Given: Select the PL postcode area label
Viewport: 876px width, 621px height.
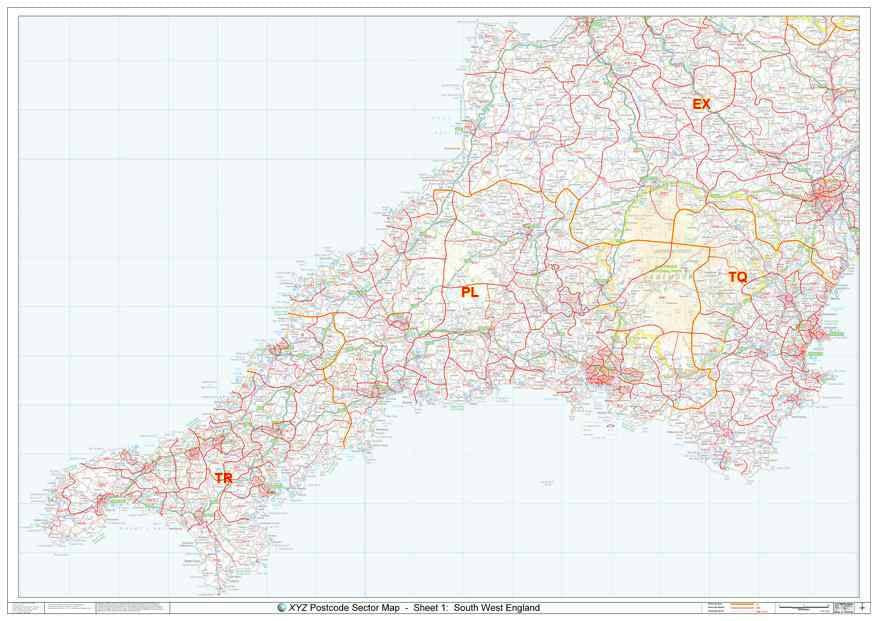Looking at the screenshot, I should click(x=468, y=293).
